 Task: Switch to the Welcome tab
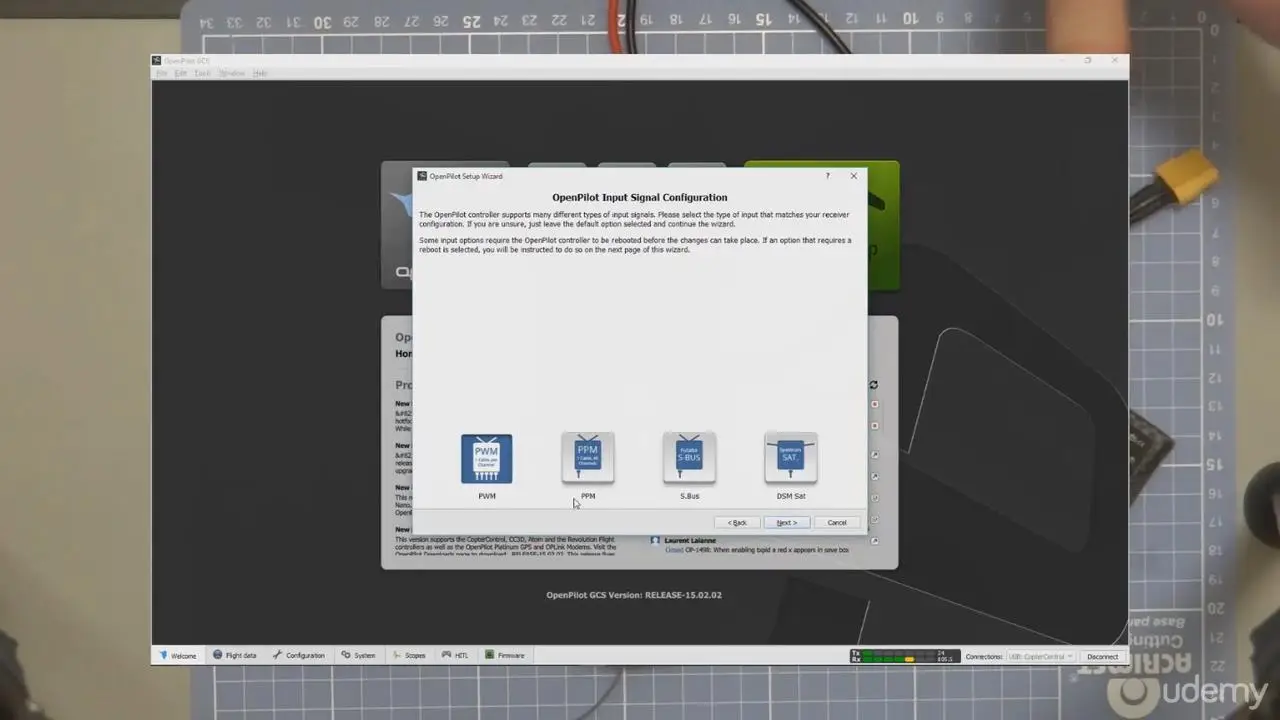coord(178,656)
